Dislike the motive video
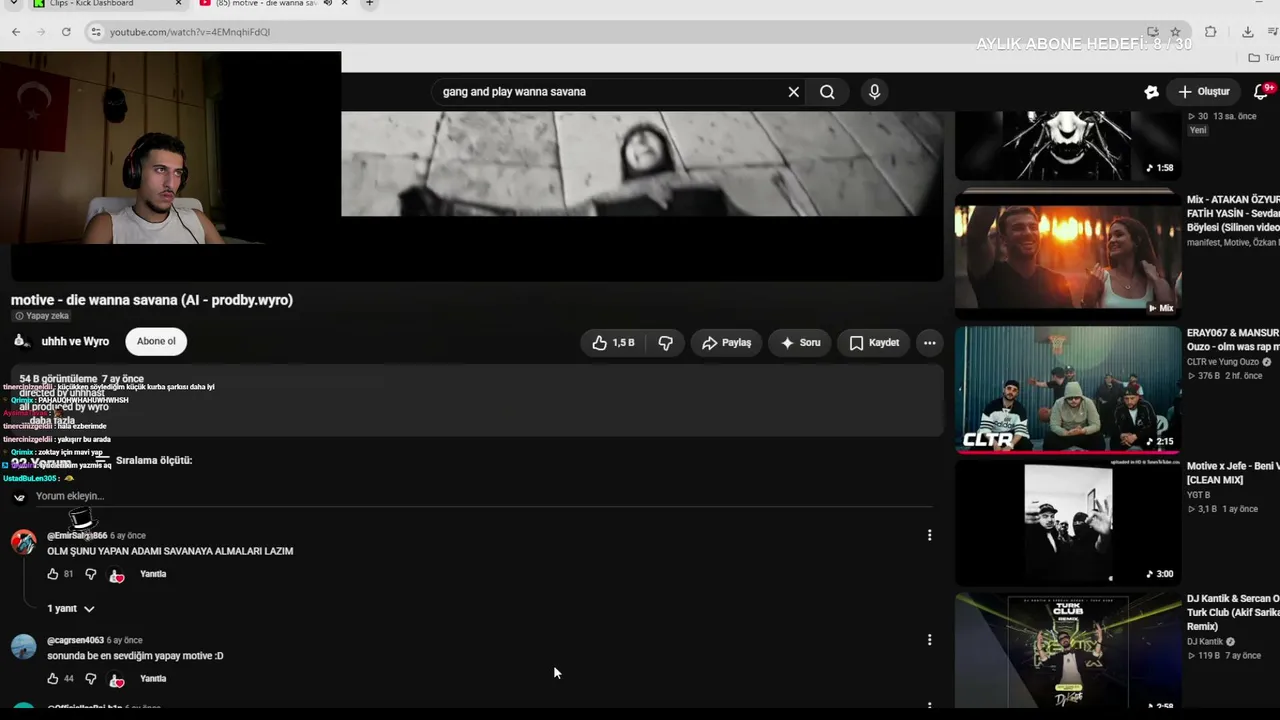Viewport: 1280px width, 720px height. point(665,343)
